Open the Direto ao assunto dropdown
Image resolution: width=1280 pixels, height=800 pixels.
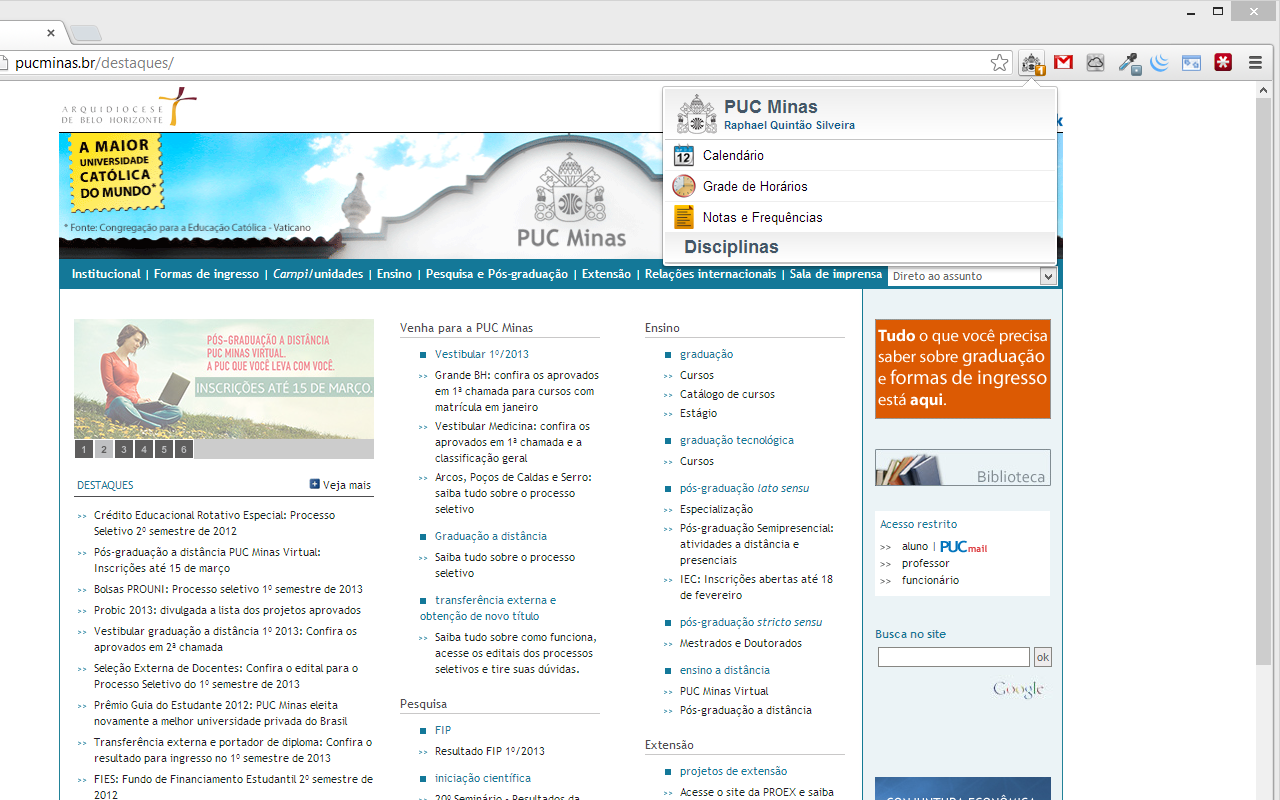click(x=972, y=276)
